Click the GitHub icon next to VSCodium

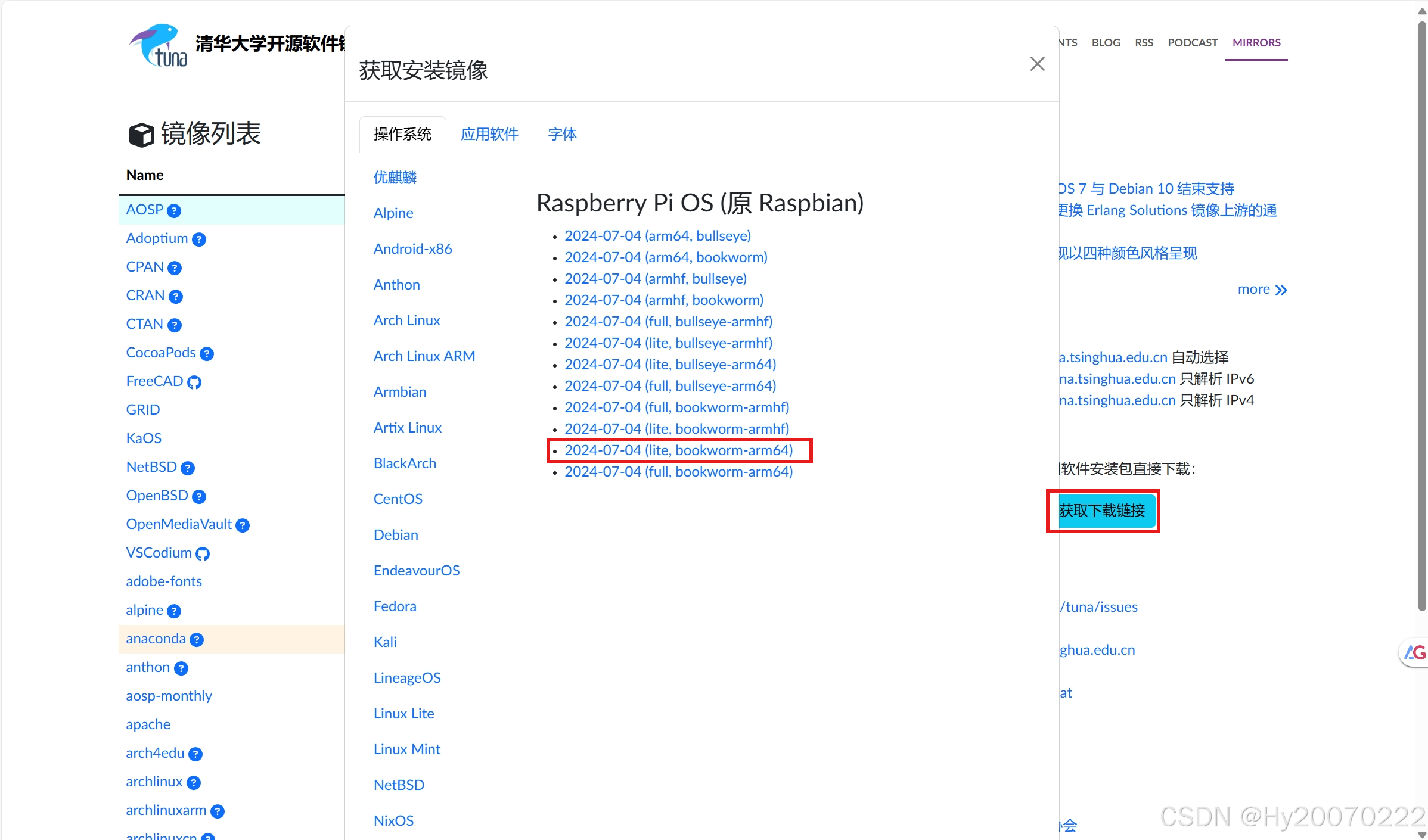203,554
